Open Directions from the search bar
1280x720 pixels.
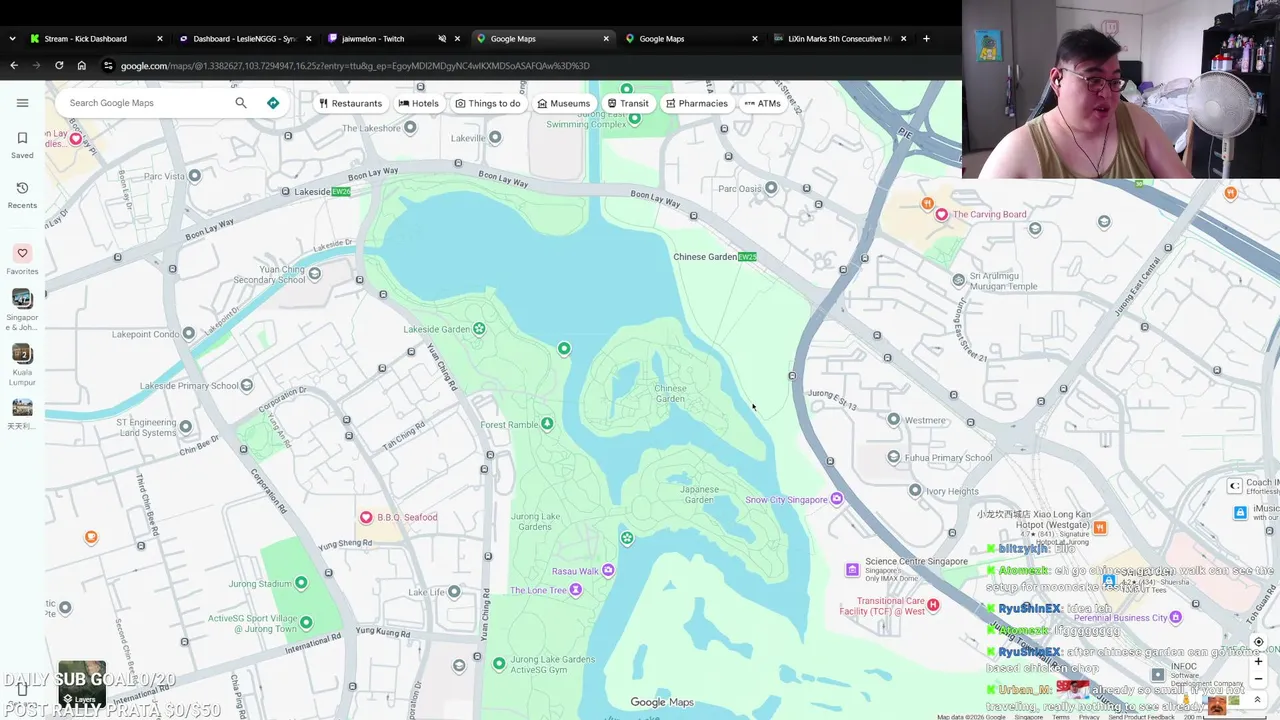pyautogui.click(x=273, y=103)
